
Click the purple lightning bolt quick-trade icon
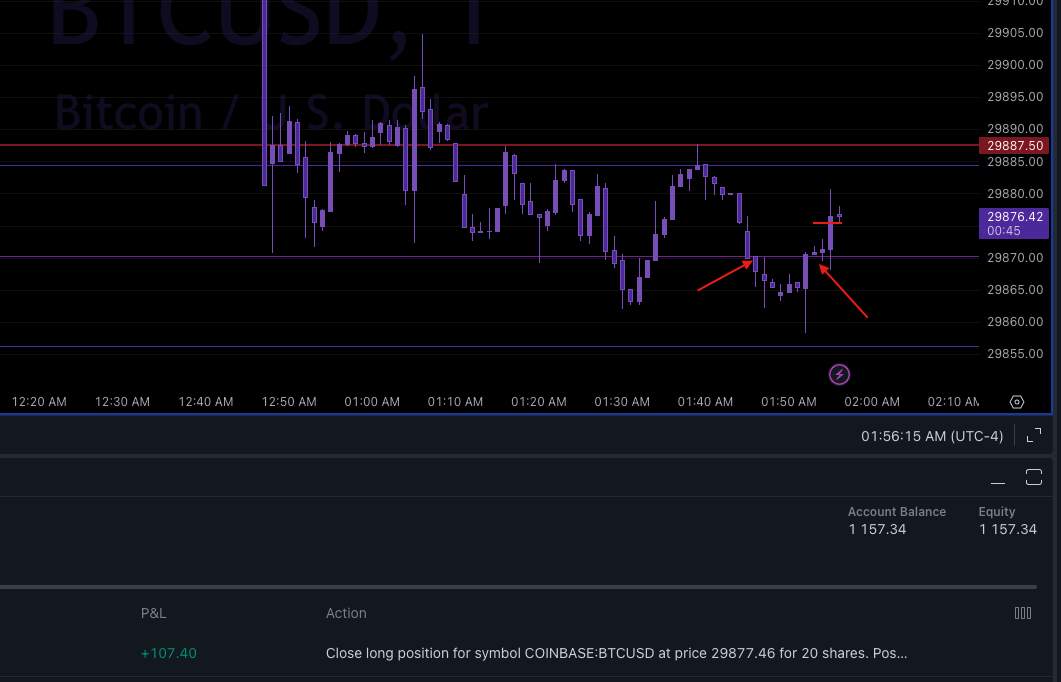coord(840,374)
